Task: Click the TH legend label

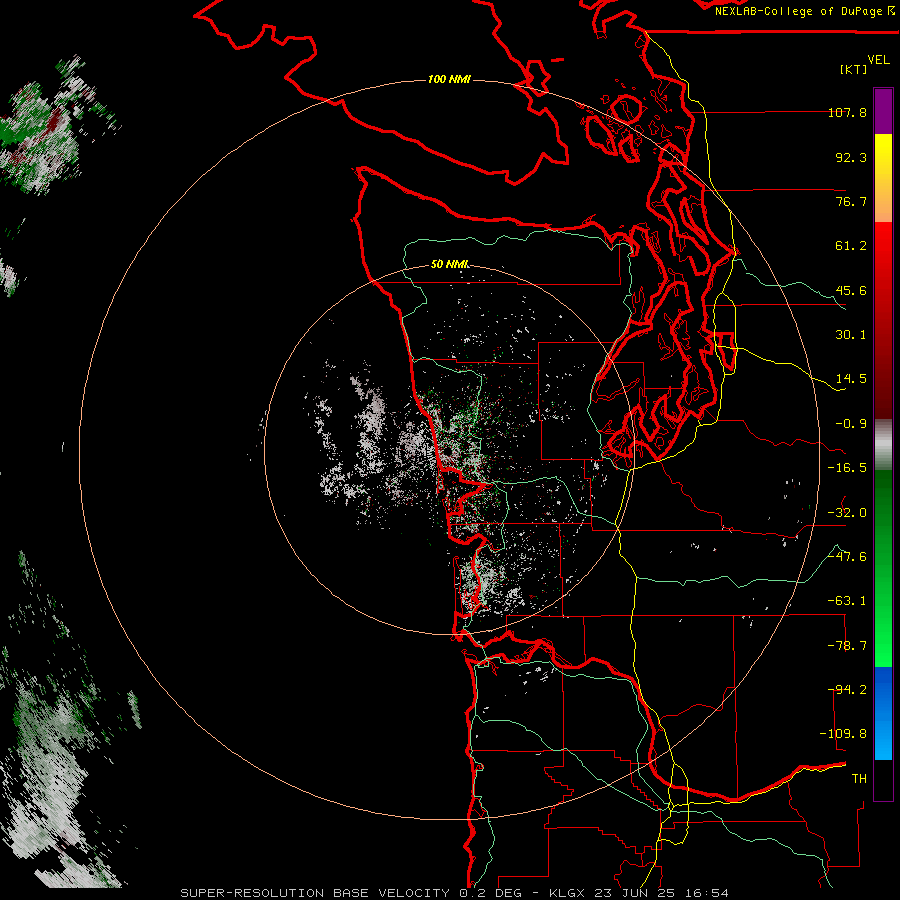Action: [859, 779]
